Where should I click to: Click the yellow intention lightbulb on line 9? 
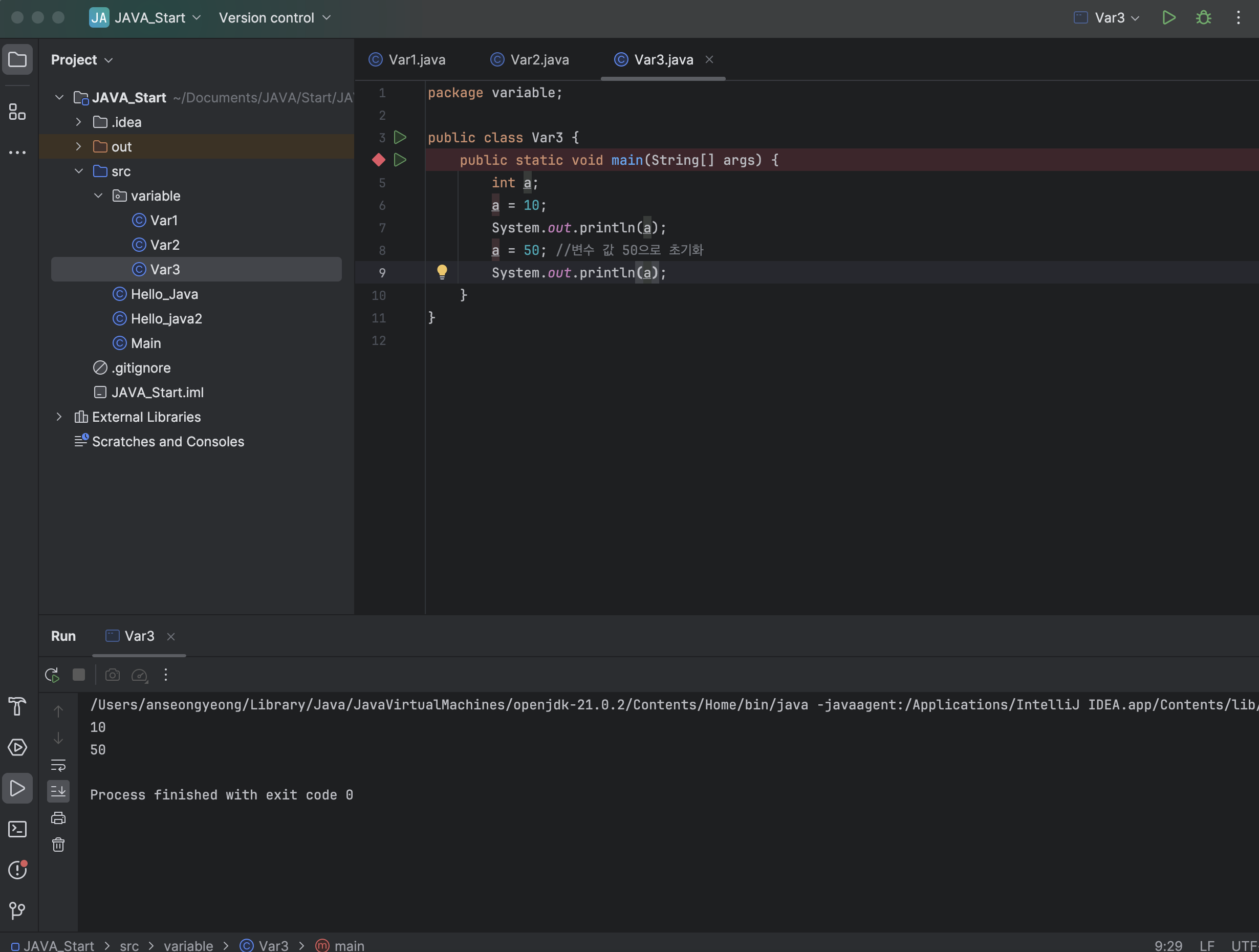(x=442, y=272)
